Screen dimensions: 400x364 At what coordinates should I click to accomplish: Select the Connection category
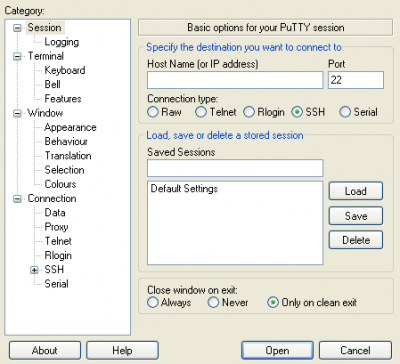coord(52,199)
